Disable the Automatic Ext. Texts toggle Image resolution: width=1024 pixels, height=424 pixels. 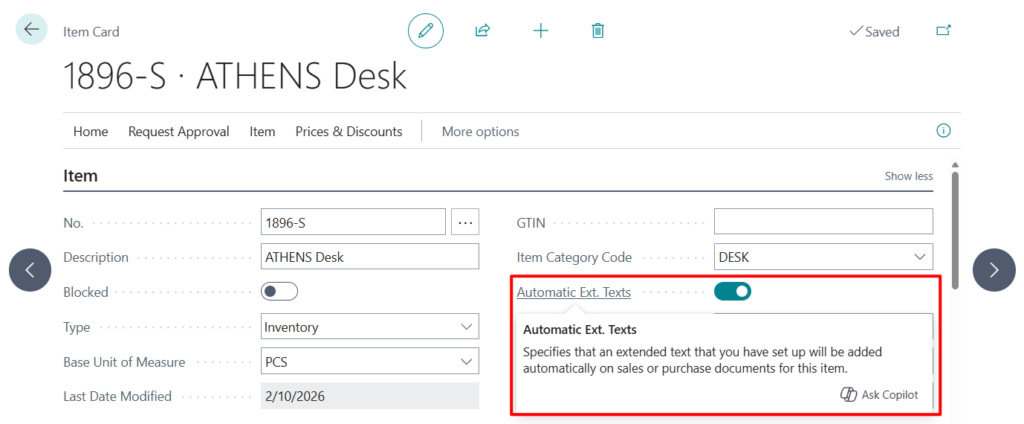pos(732,292)
